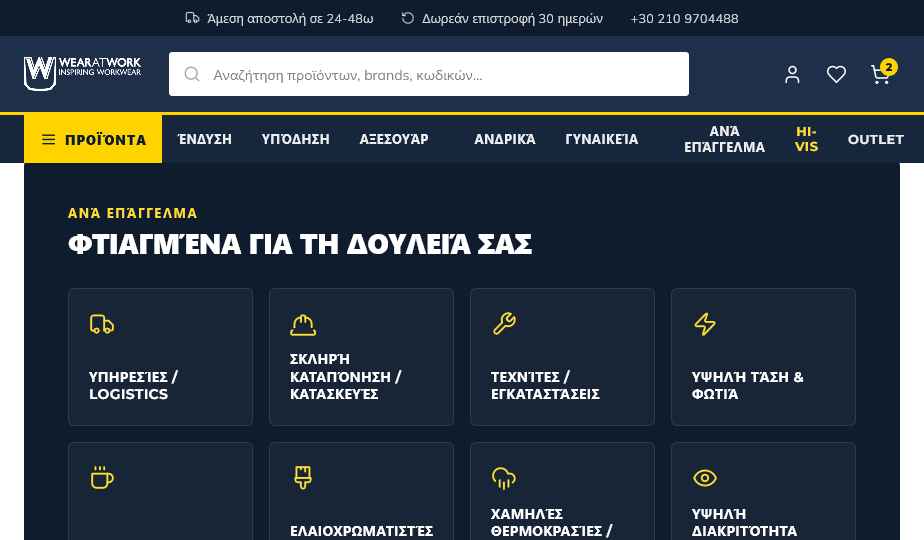Click the WearAtWork logo
This screenshot has width=924, height=540.
[x=82, y=74]
